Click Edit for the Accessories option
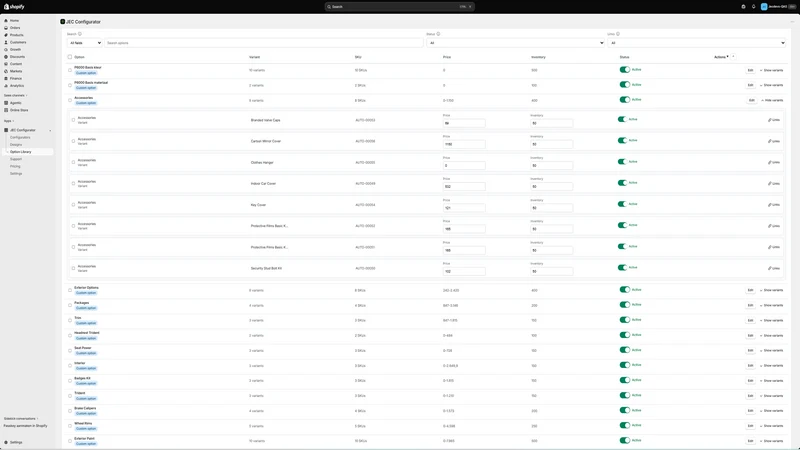 [751, 101]
